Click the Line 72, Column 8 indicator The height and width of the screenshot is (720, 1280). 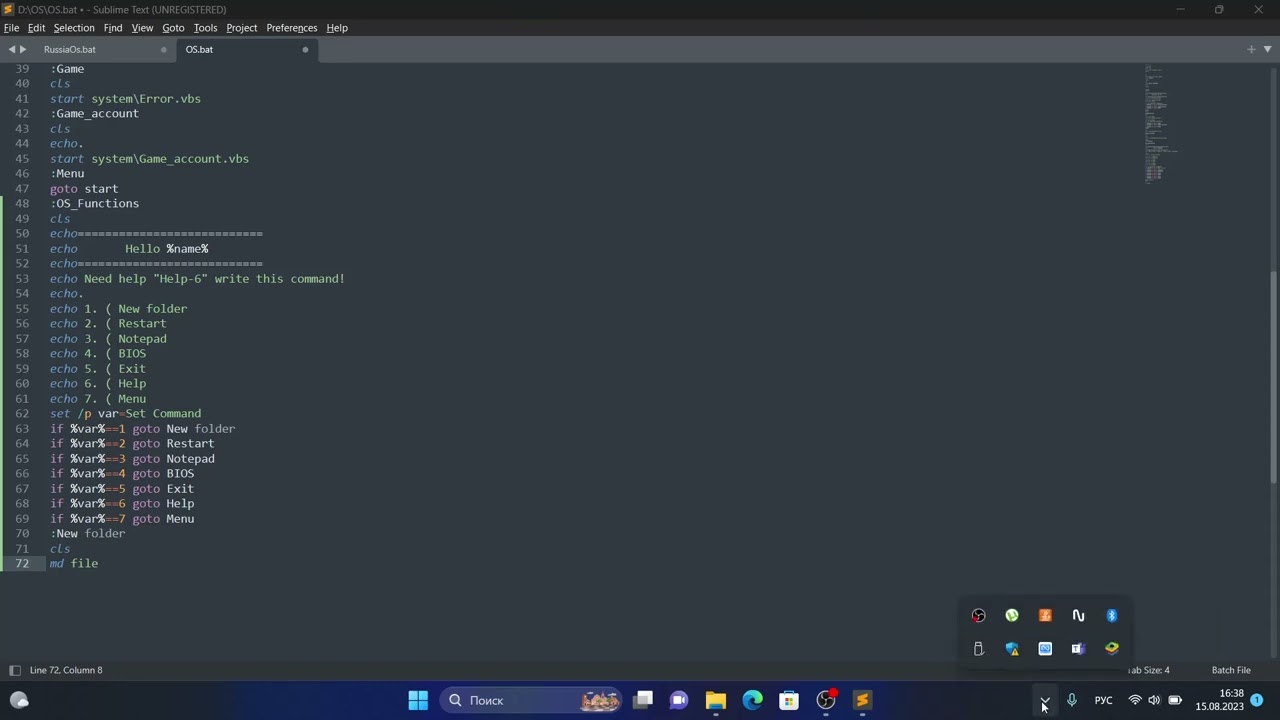pos(66,670)
